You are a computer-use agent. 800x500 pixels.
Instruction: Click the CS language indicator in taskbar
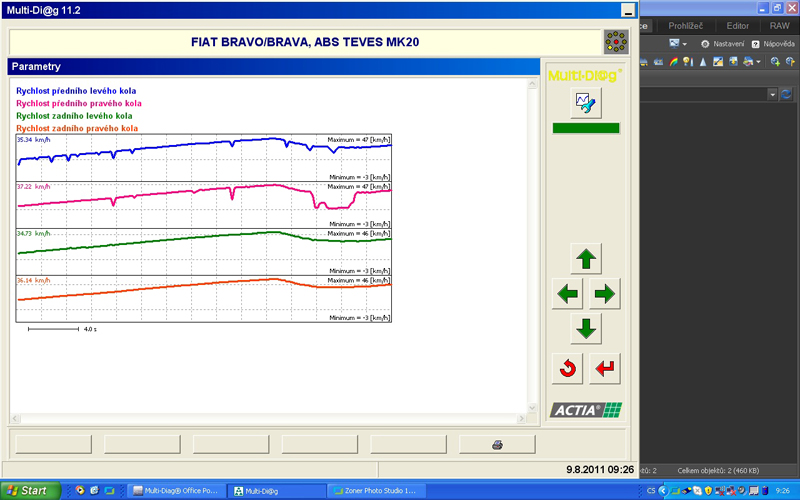(651, 491)
